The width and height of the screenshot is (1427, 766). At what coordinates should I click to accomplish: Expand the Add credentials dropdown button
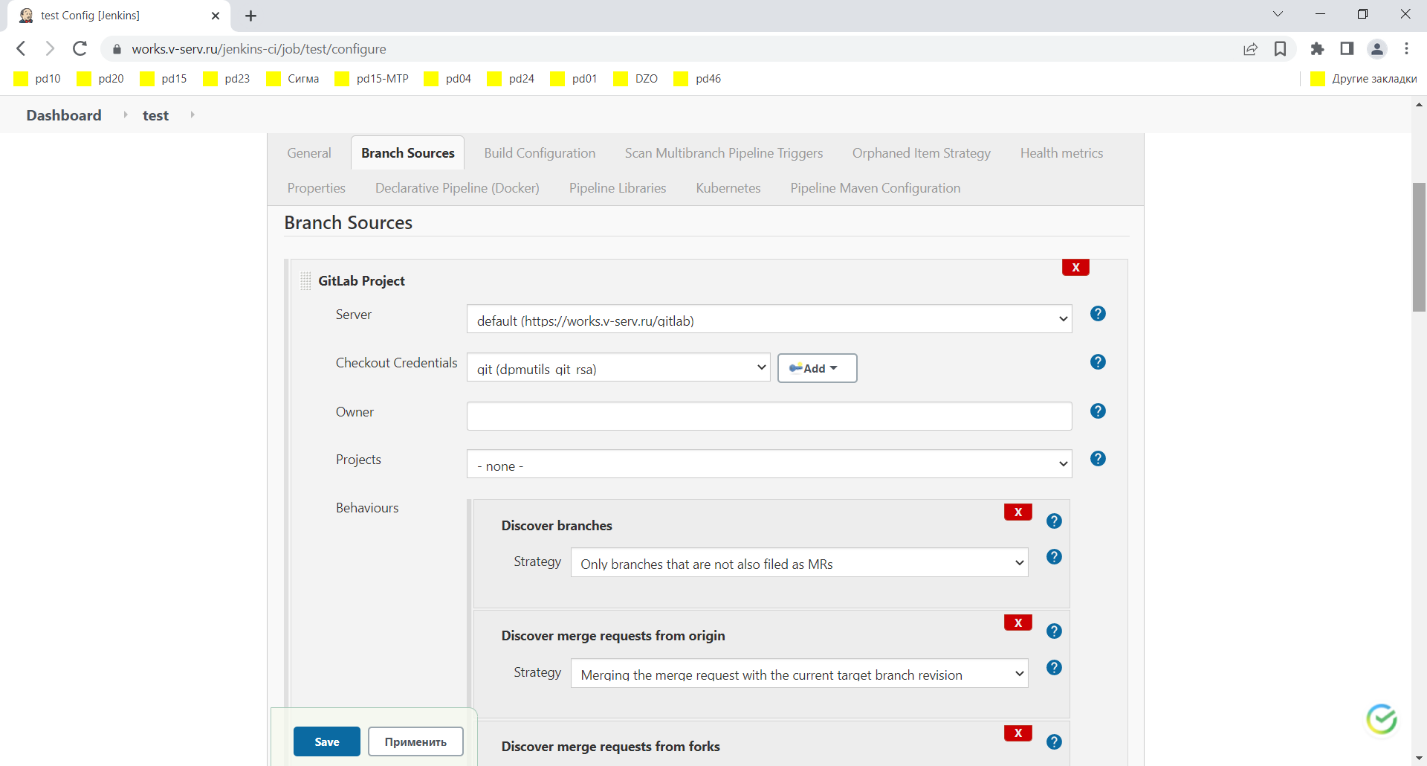[817, 368]
